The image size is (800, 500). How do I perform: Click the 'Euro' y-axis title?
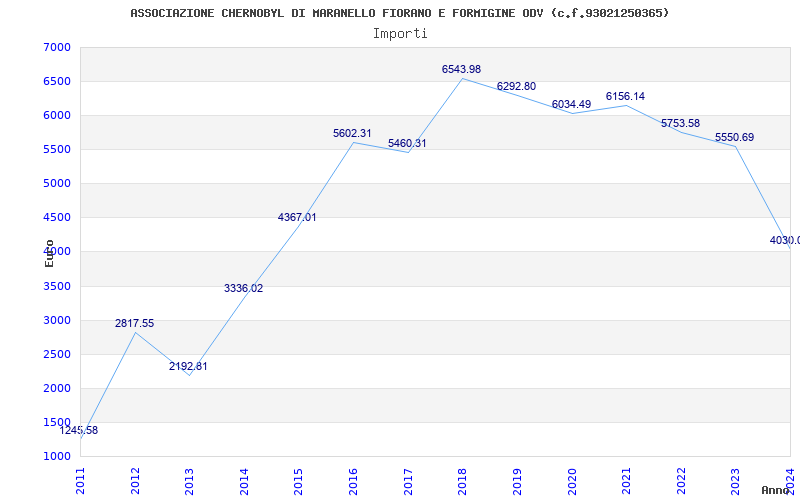(x=49, y=253)
